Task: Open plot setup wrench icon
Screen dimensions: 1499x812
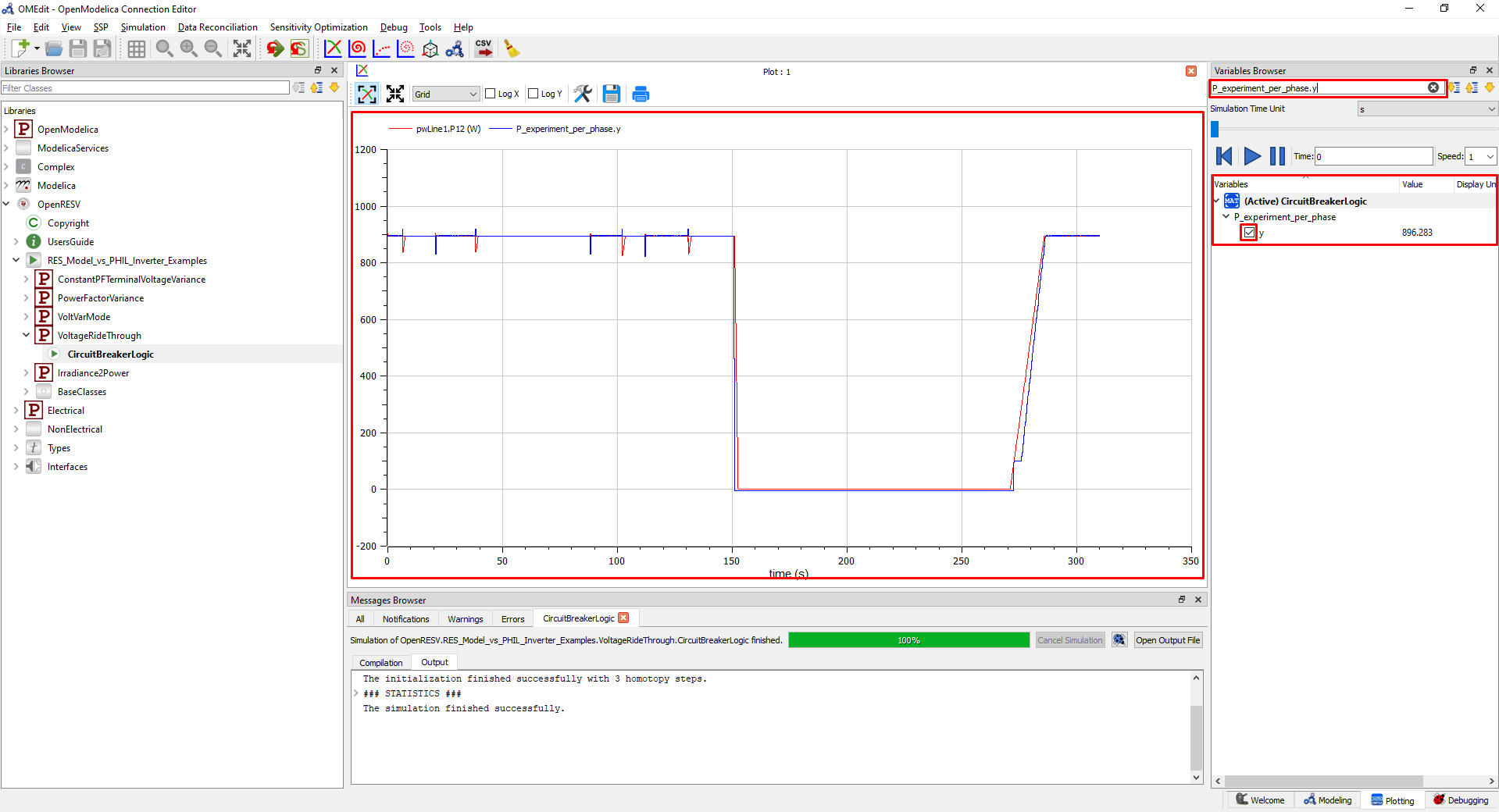Action: click(583, 94)
